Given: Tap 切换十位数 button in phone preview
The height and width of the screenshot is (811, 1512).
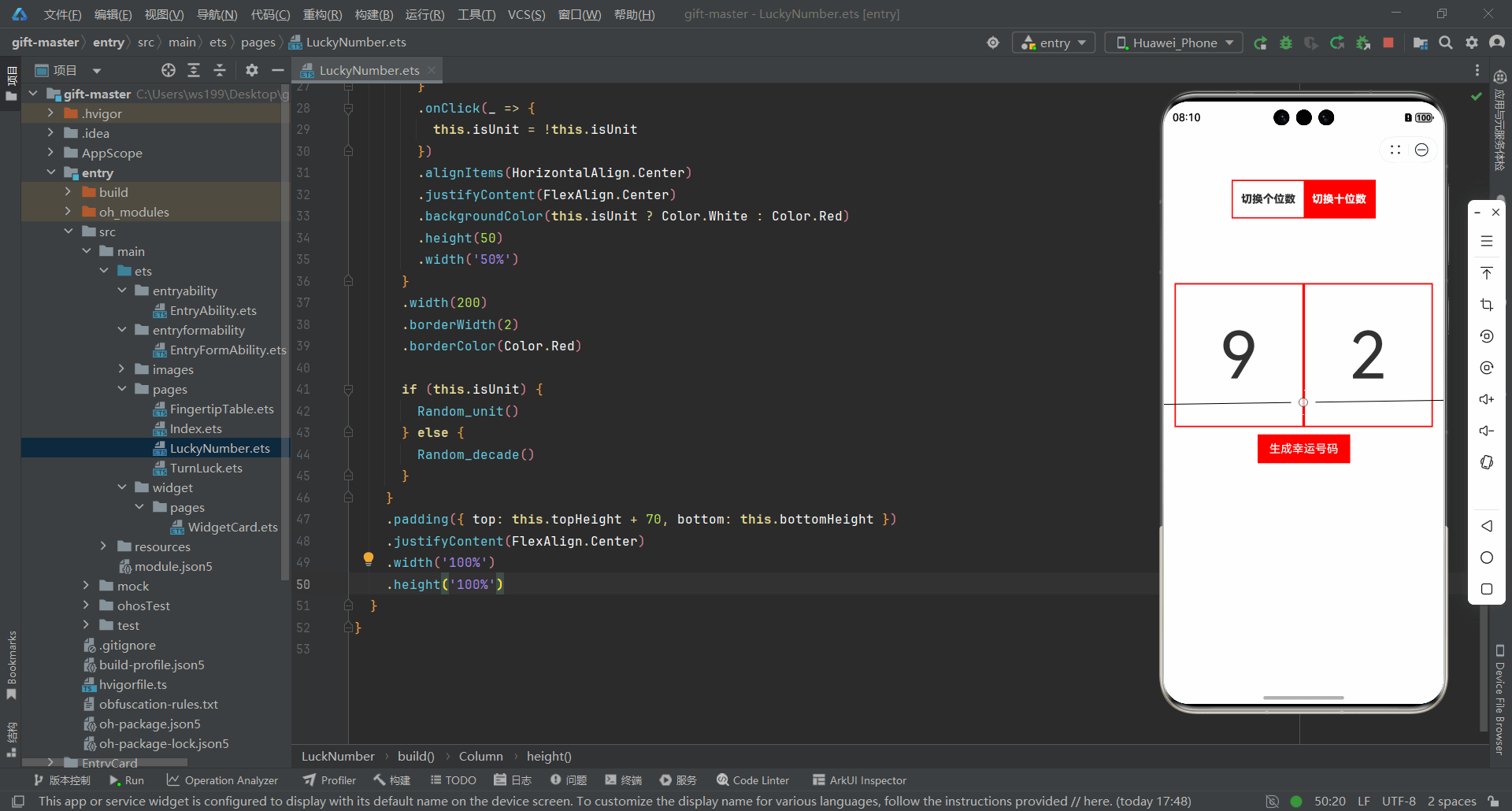Looking at the screenshot, I should click(1339, 199).
